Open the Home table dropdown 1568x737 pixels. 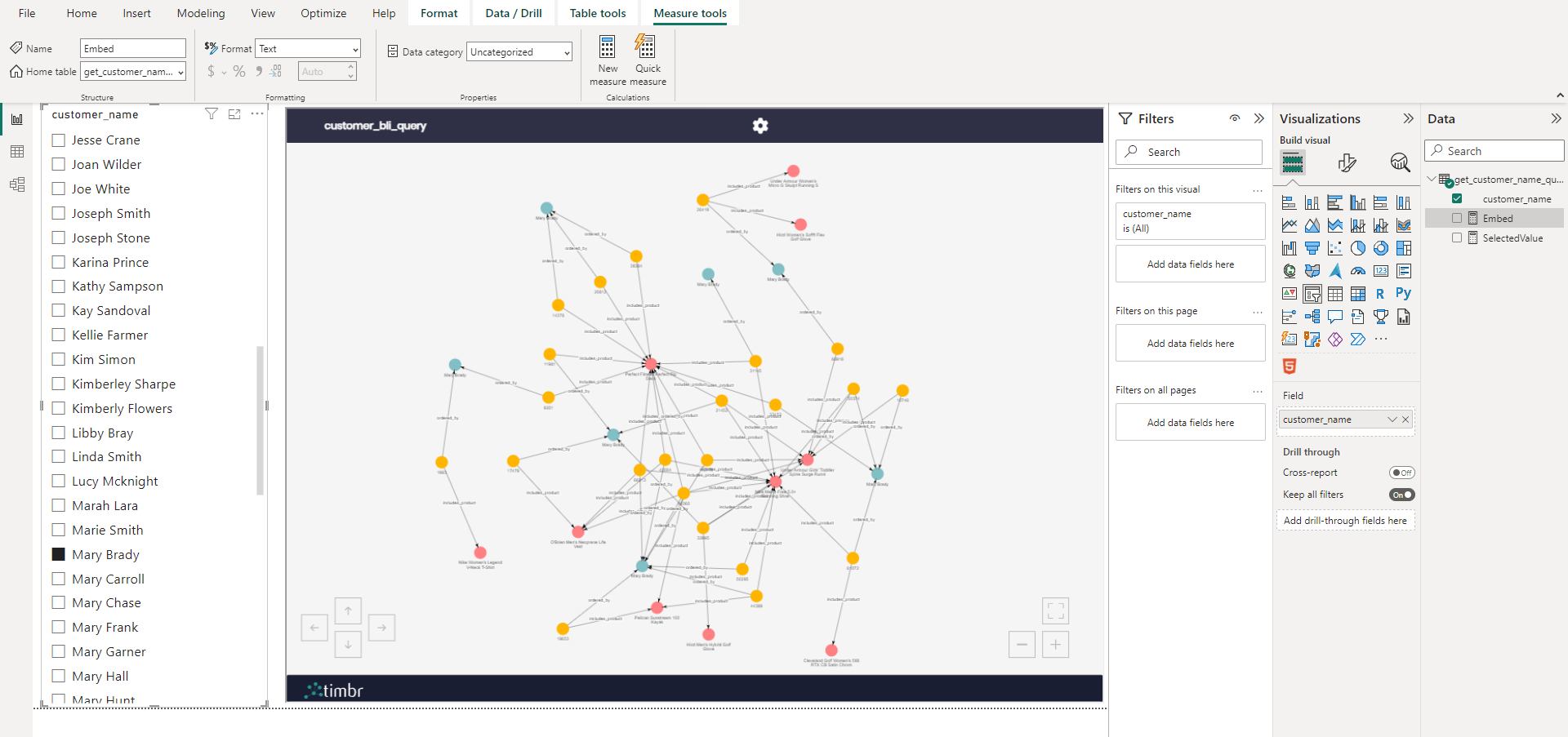coord(133,72)
